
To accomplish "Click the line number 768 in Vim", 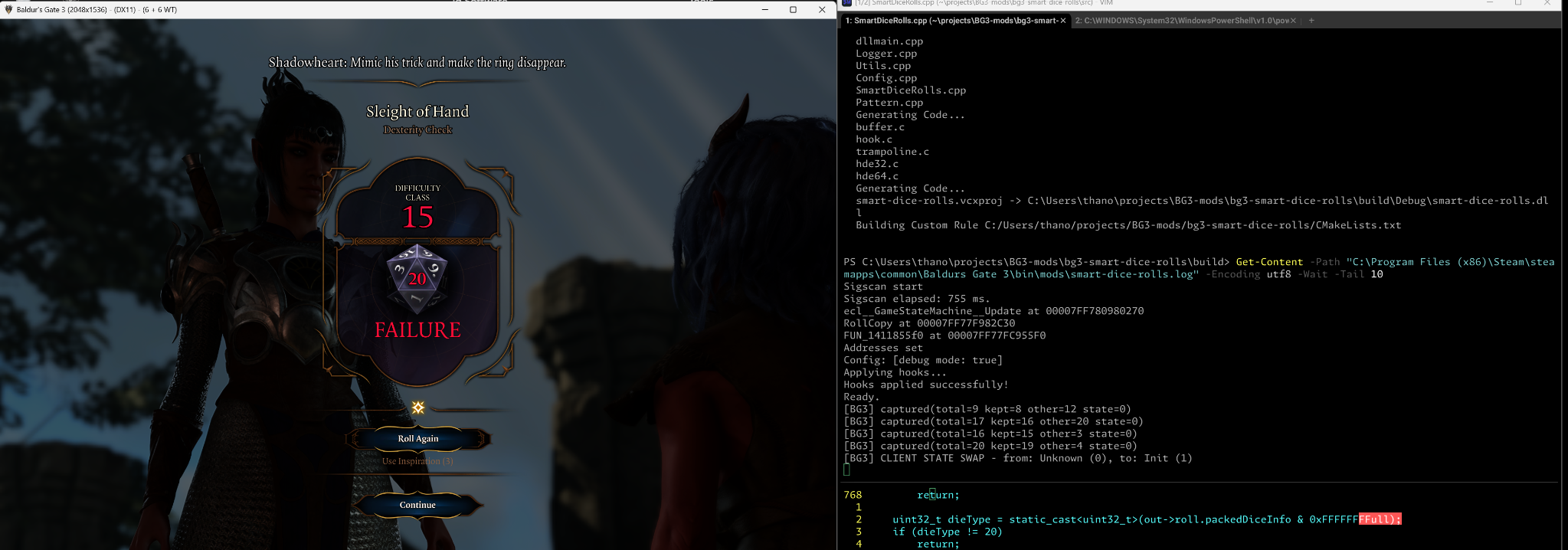I will [853, 495].
